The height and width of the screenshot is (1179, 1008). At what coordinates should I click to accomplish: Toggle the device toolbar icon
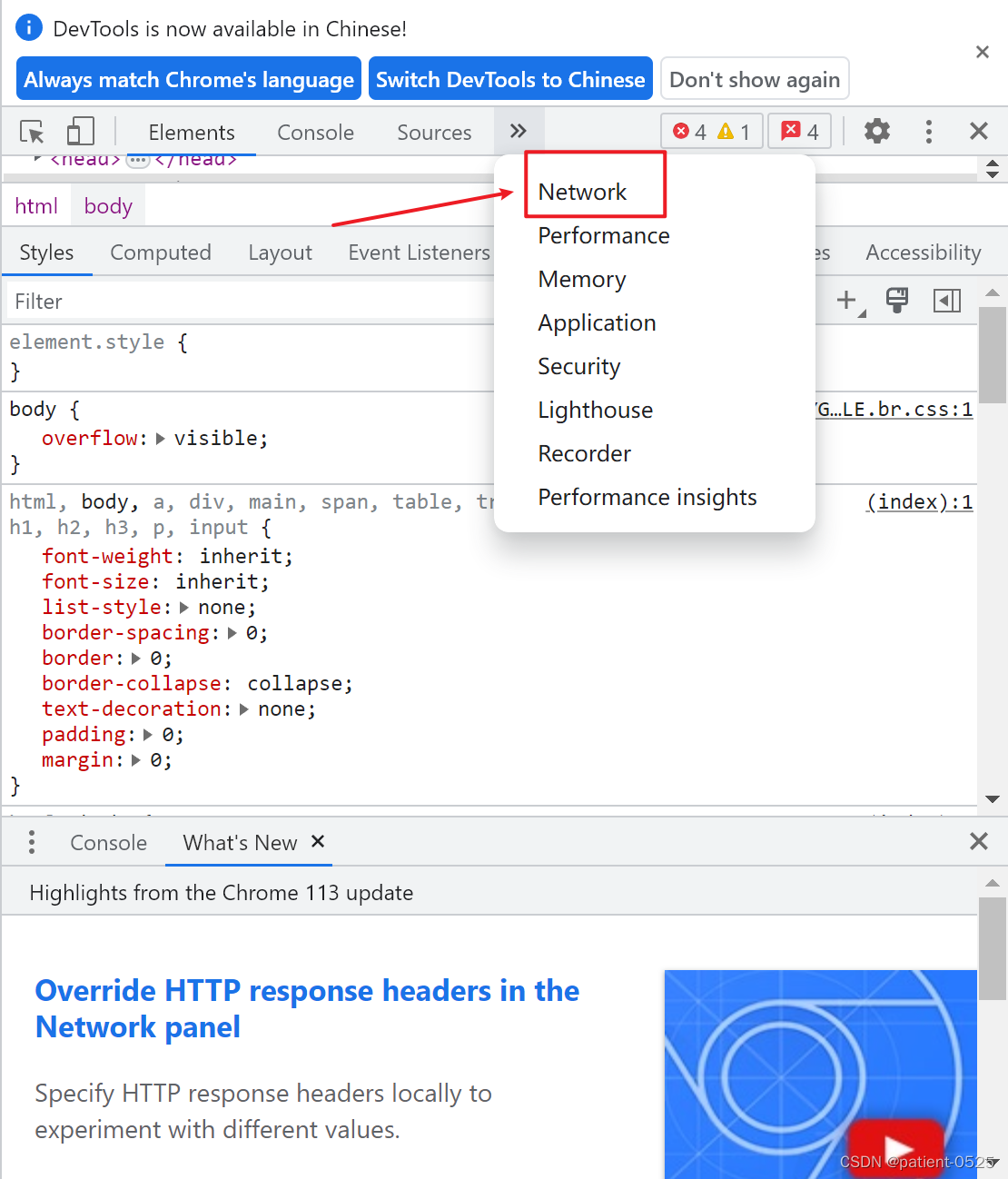[81, 132]
